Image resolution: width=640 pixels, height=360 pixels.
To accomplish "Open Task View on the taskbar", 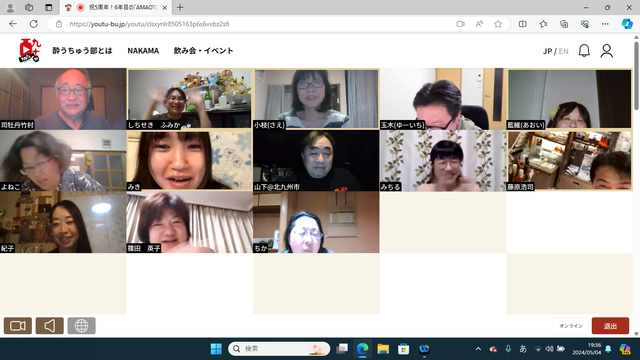I will [342, 349].
